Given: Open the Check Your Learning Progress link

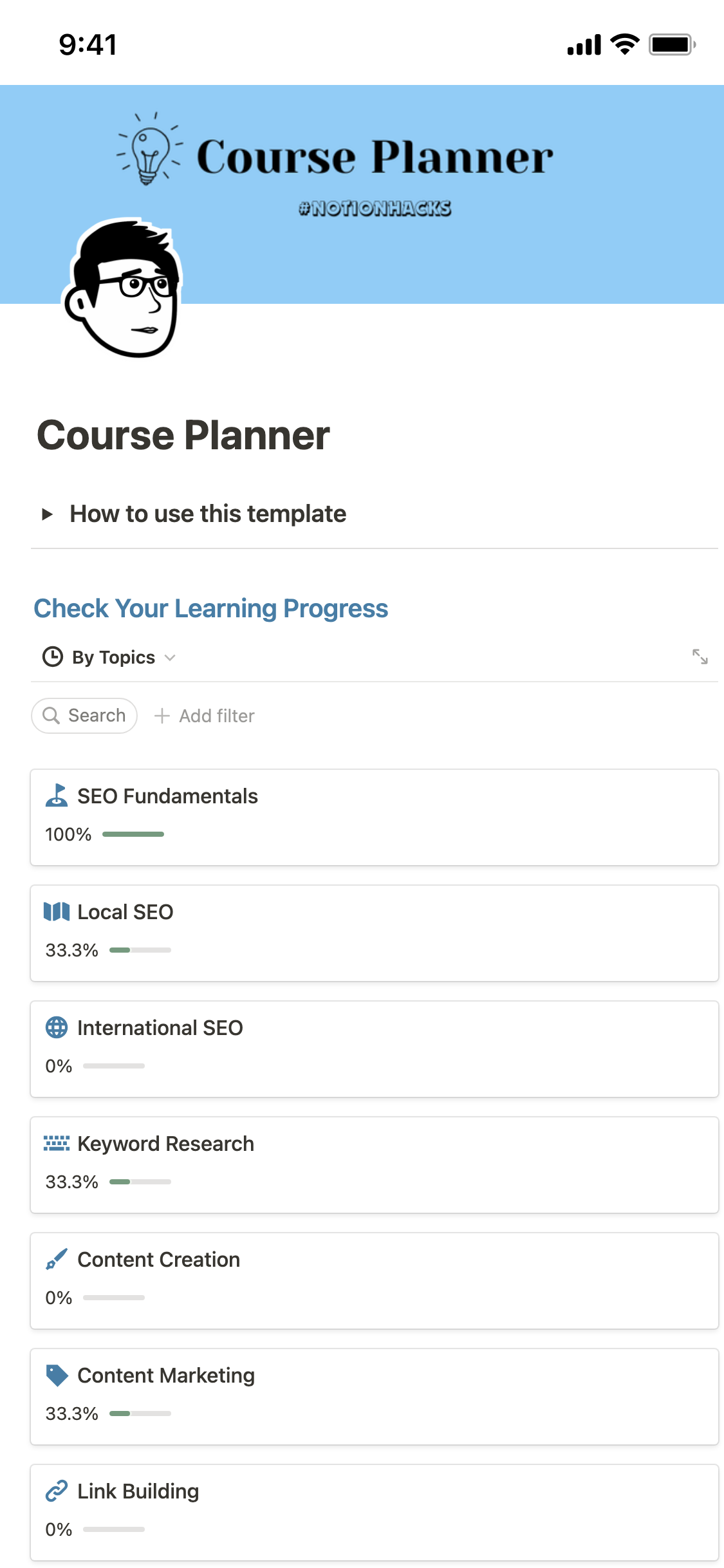Looking at the screenshot, I should [x=210, y=608].
